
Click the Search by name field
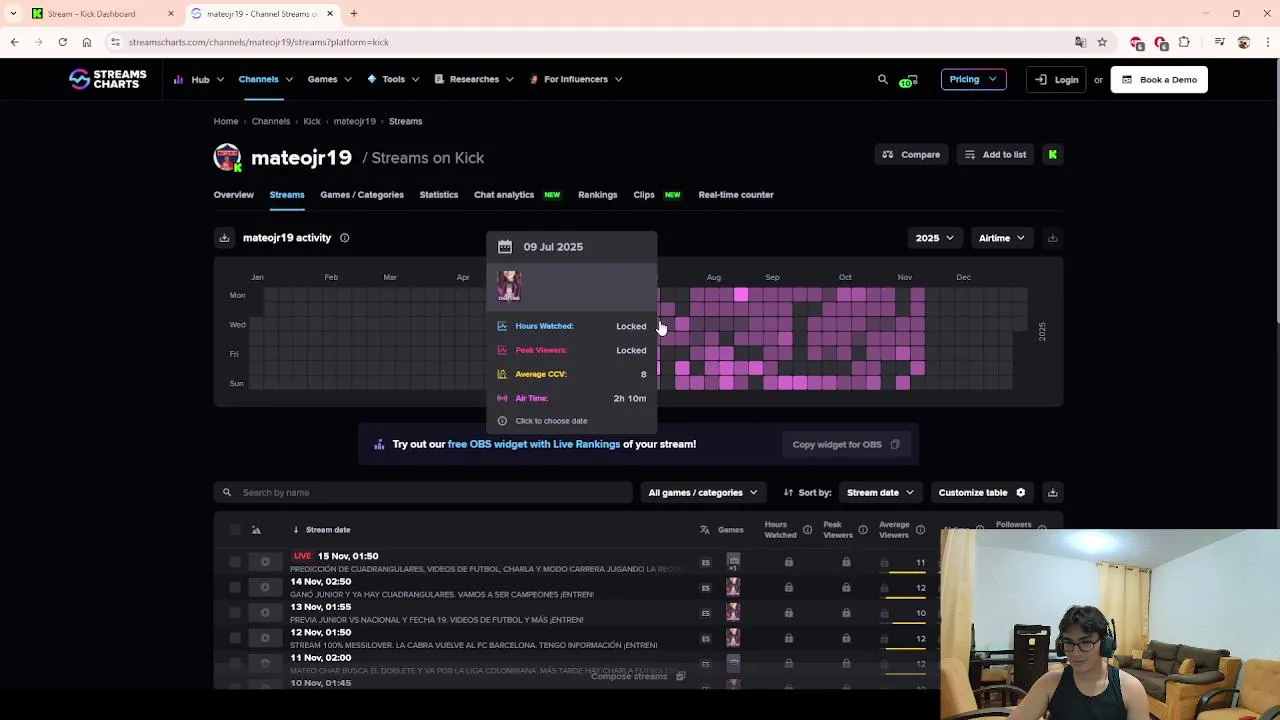click(423, 492)
